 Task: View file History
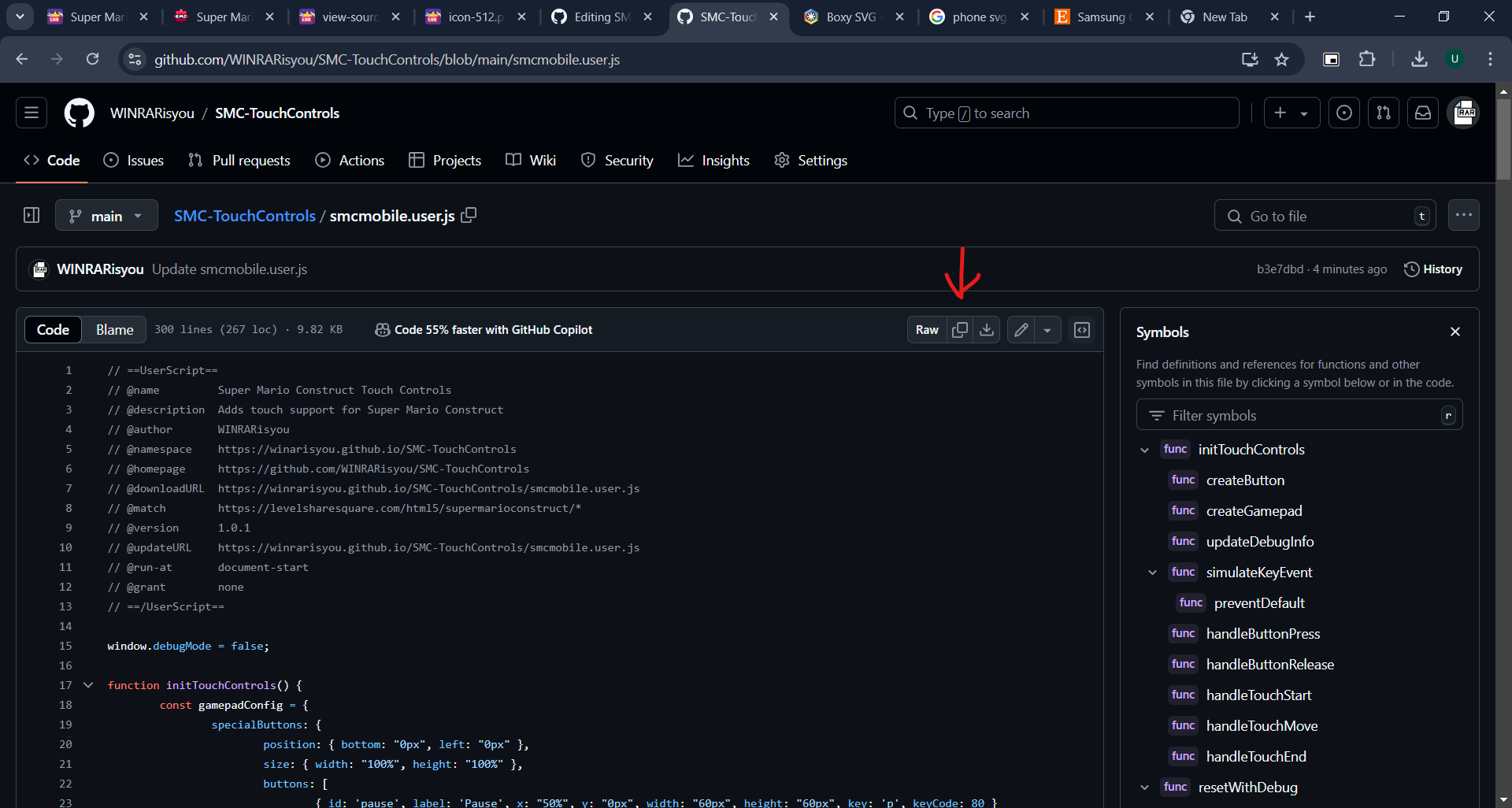click(x=1433, y=269)
